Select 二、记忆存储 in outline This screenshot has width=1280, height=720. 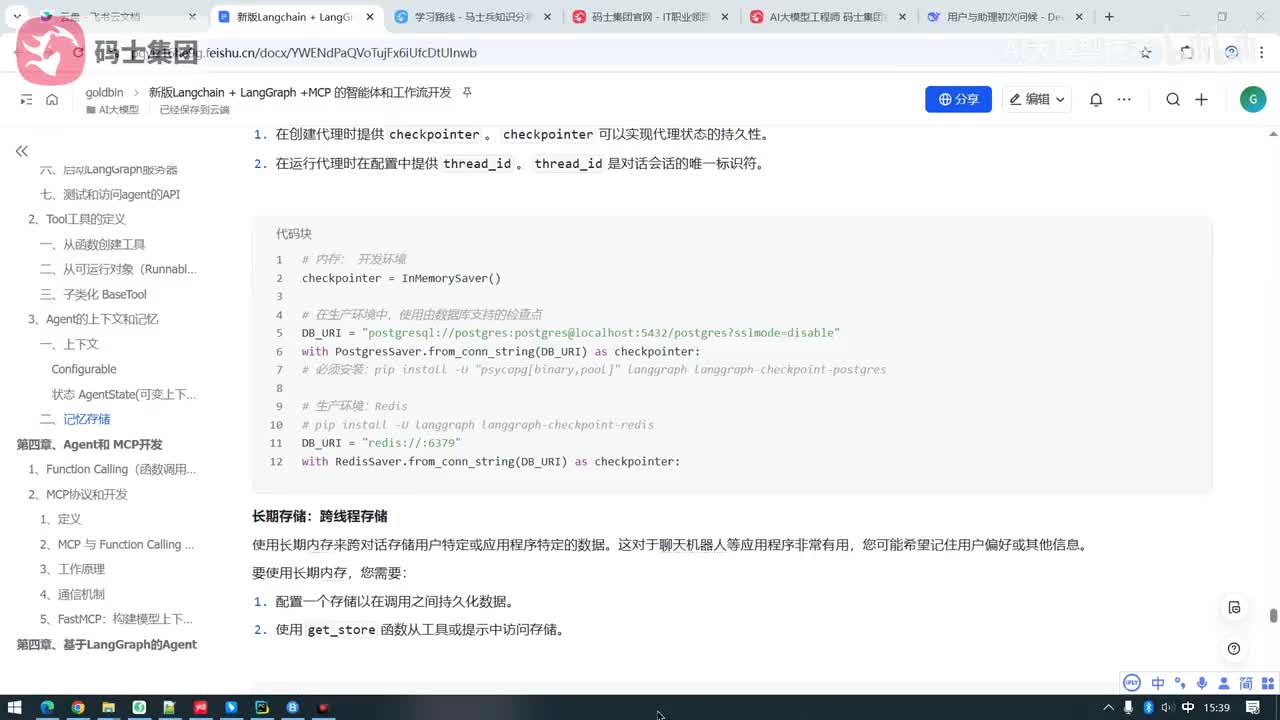(75, 419)
